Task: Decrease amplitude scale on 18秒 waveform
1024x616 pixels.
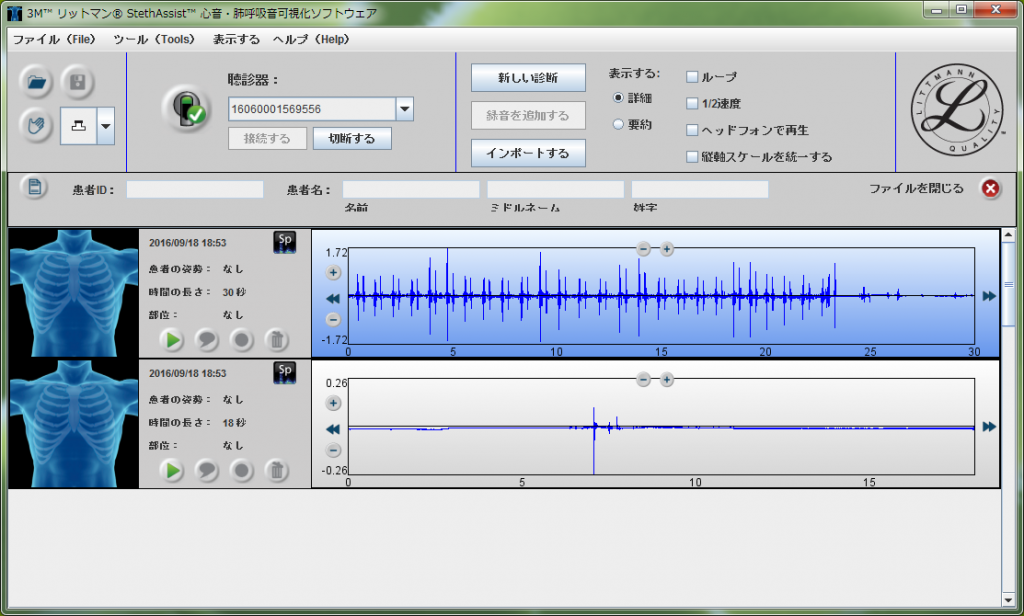Action: [333, 450]
